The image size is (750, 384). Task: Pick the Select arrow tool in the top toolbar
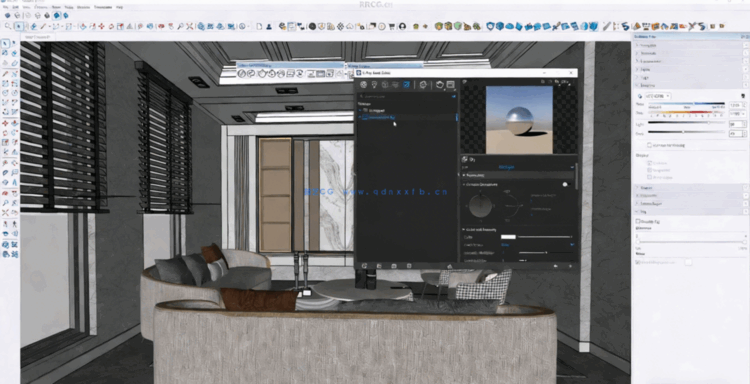pos(18,26)
